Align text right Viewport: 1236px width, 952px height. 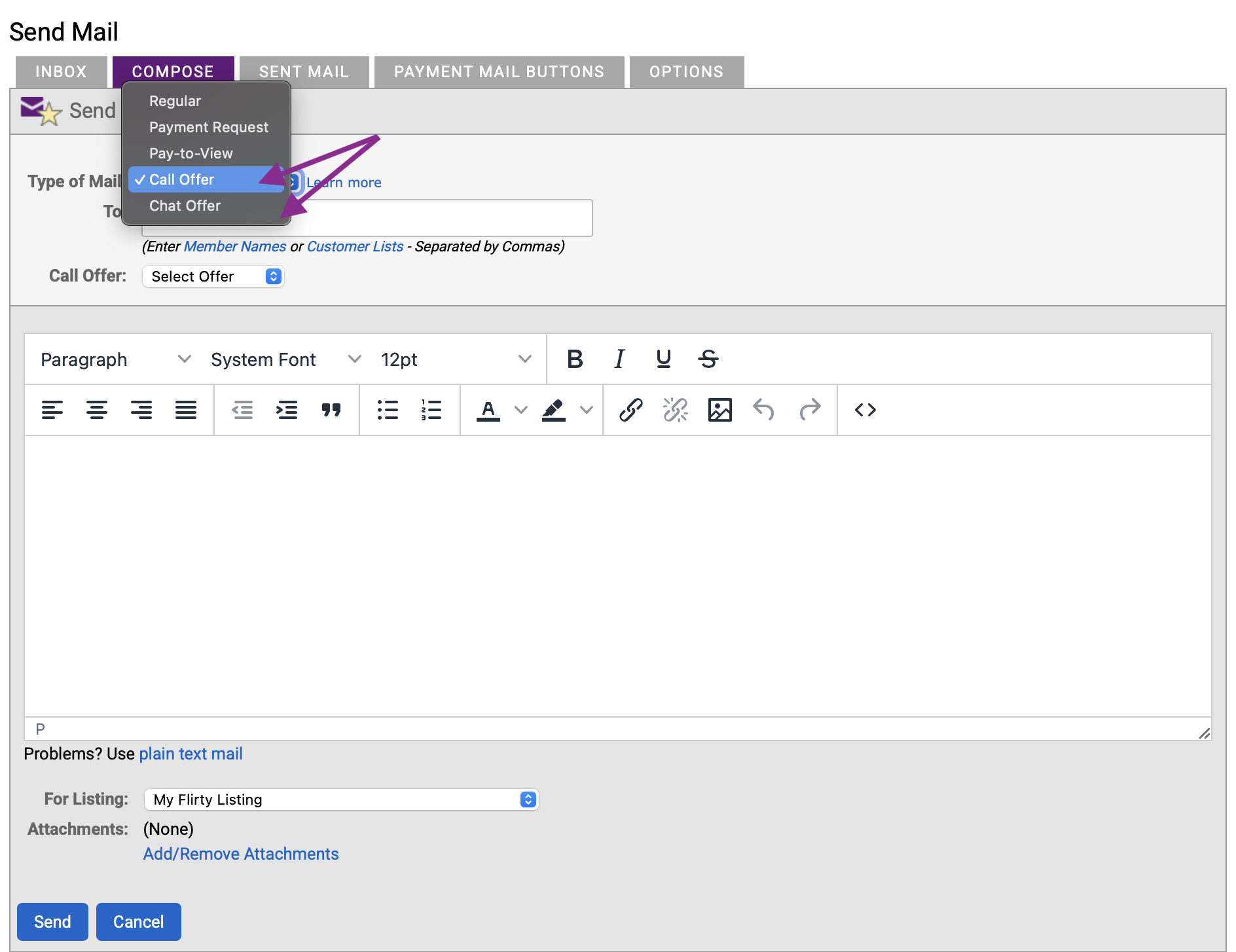tap(141, 410)
